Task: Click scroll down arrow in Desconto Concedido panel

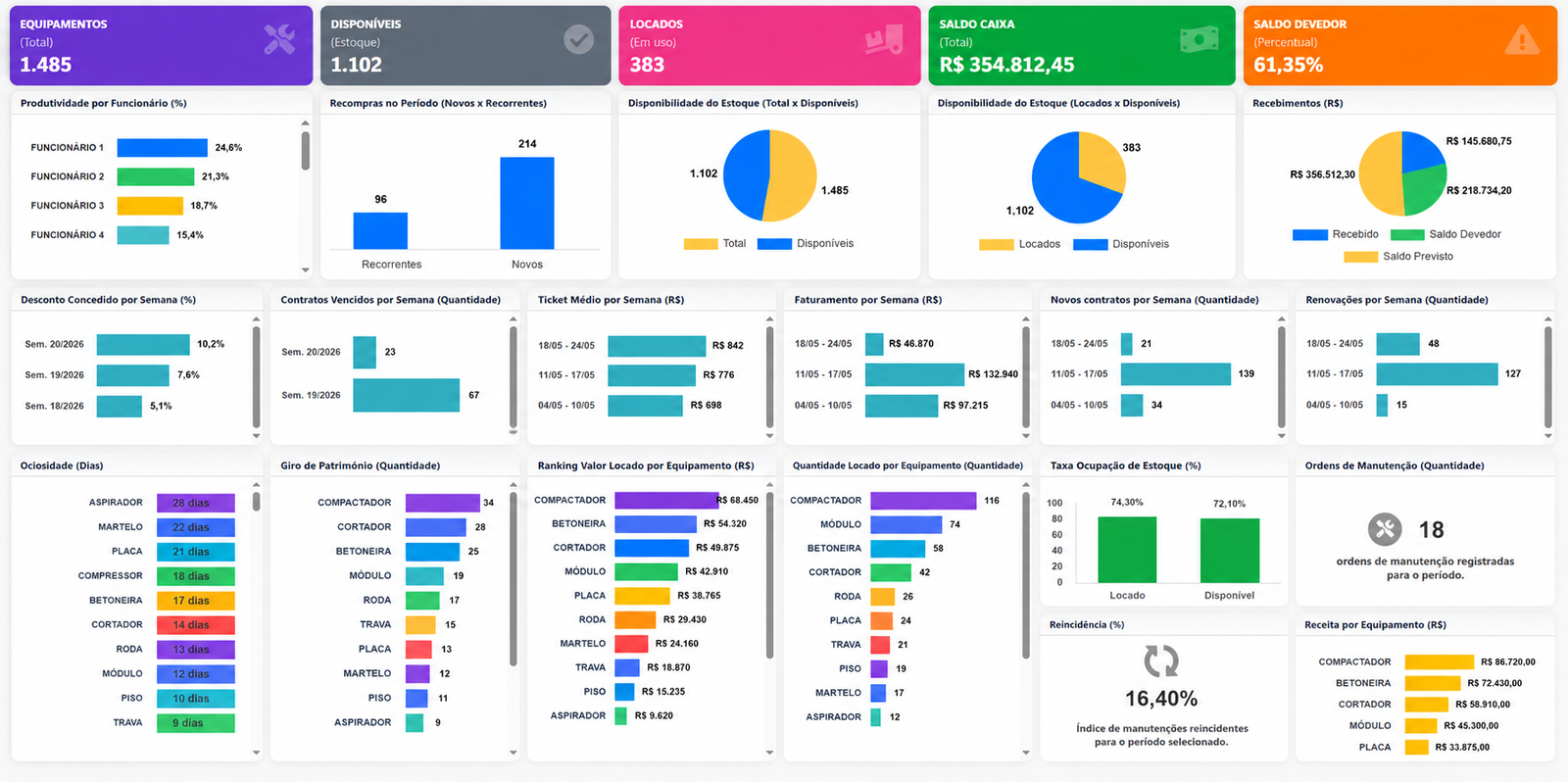Action: (257, 435)
